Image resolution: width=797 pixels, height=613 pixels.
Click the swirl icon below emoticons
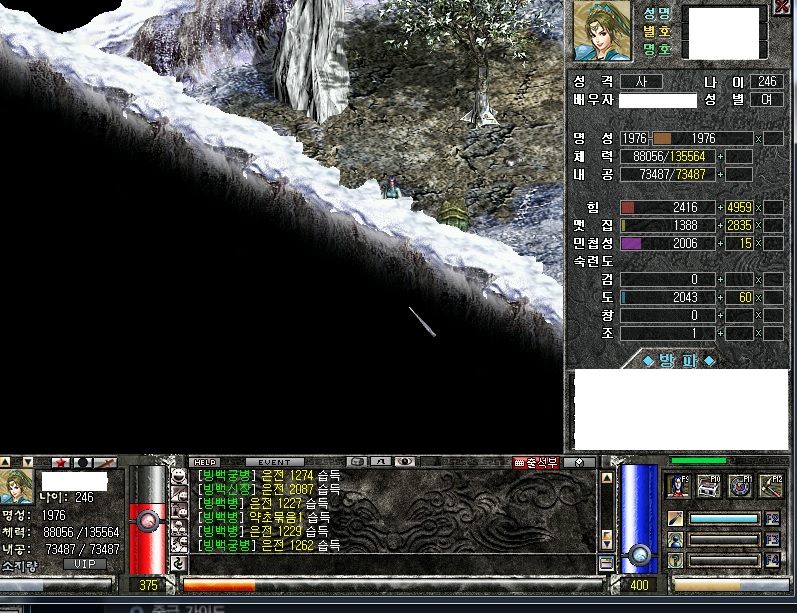179,563
